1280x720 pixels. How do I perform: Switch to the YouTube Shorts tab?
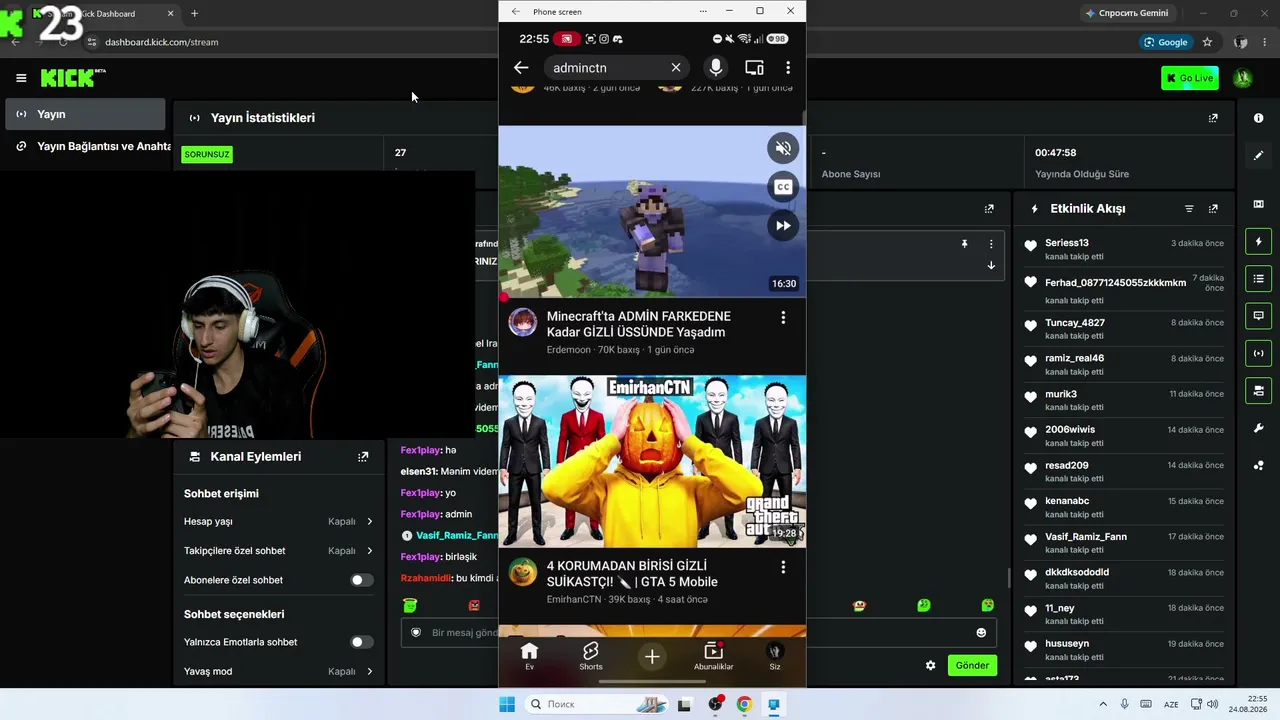coord(591,657)
